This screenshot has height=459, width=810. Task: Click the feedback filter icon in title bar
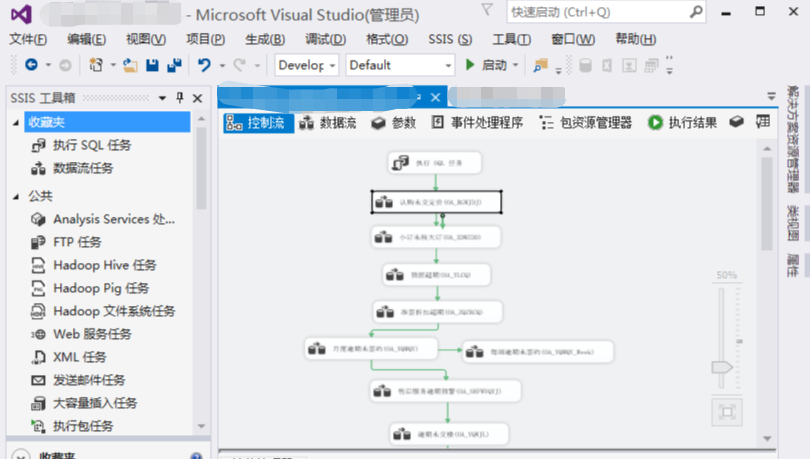coord(487,9)
